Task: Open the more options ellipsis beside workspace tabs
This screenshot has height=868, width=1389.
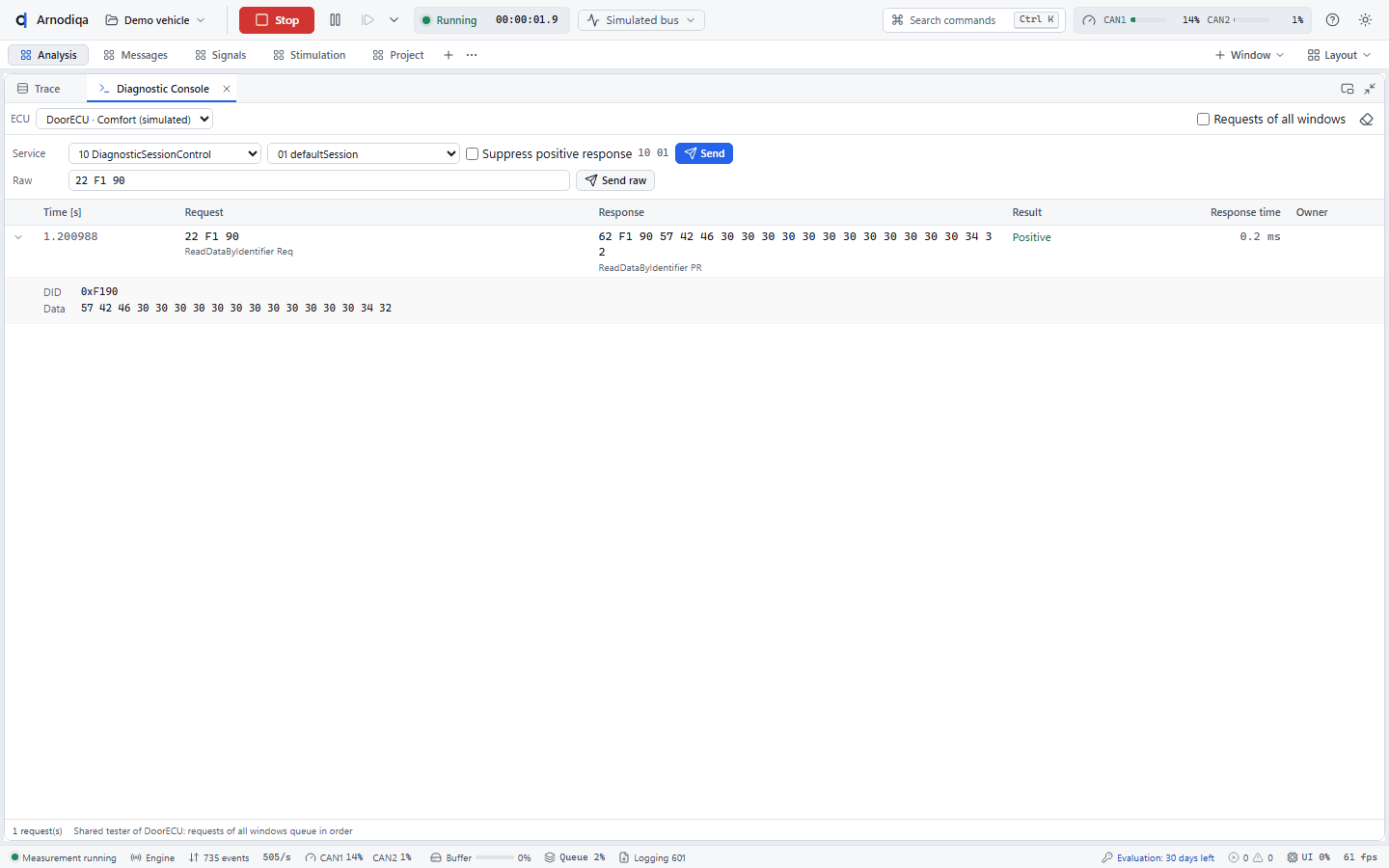Action: 472,55
